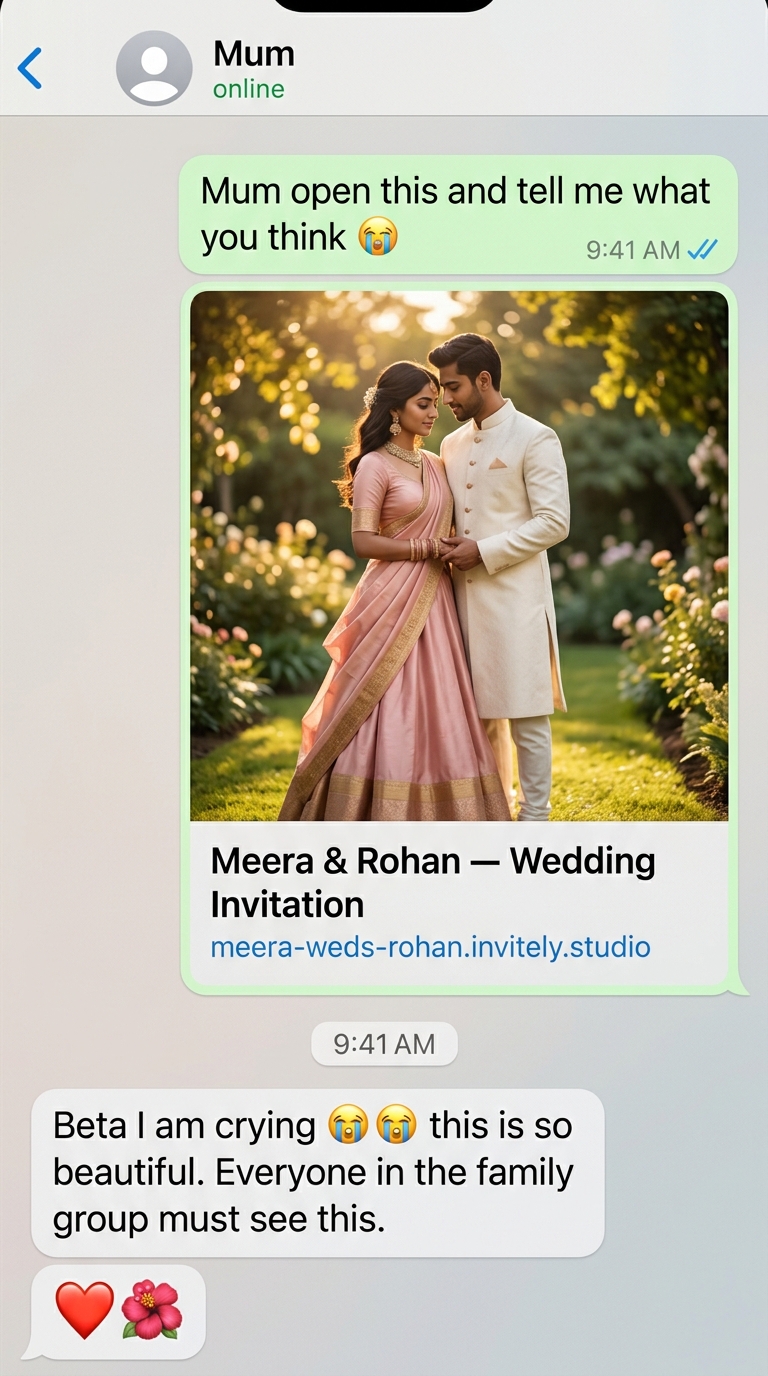Tap the first crying emoji in Mum's reply
768x1376 pixels.
click(347, 1126)
